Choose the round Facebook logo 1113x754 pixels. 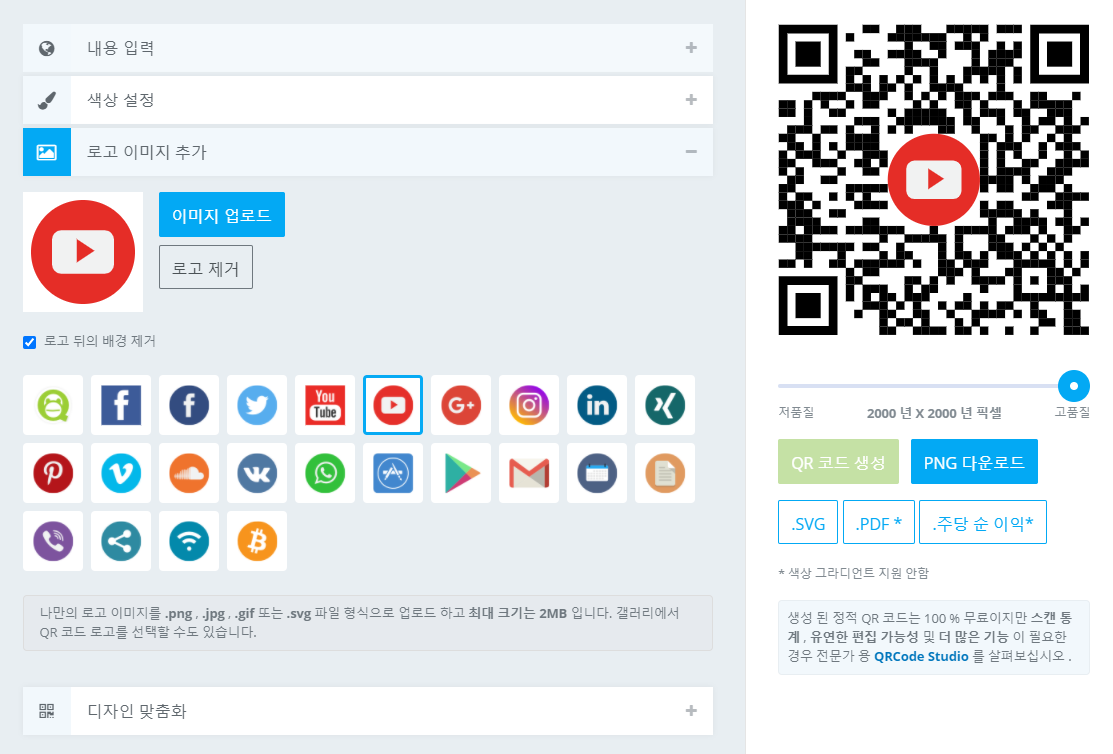189,405
